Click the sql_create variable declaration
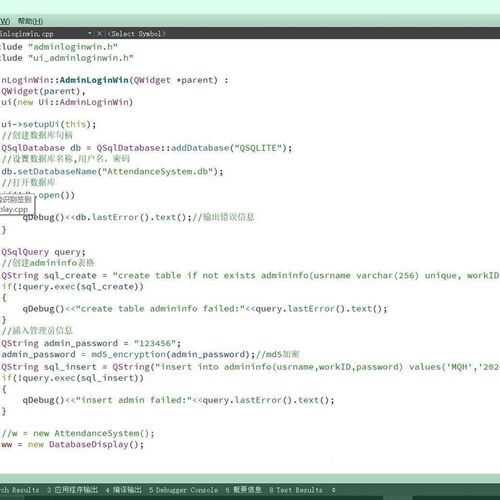 click(x=70, y=276)
